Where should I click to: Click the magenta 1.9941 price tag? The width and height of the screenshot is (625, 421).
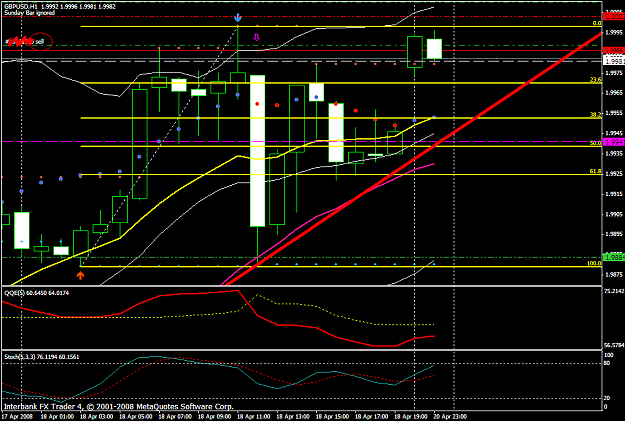pos(614,142)
